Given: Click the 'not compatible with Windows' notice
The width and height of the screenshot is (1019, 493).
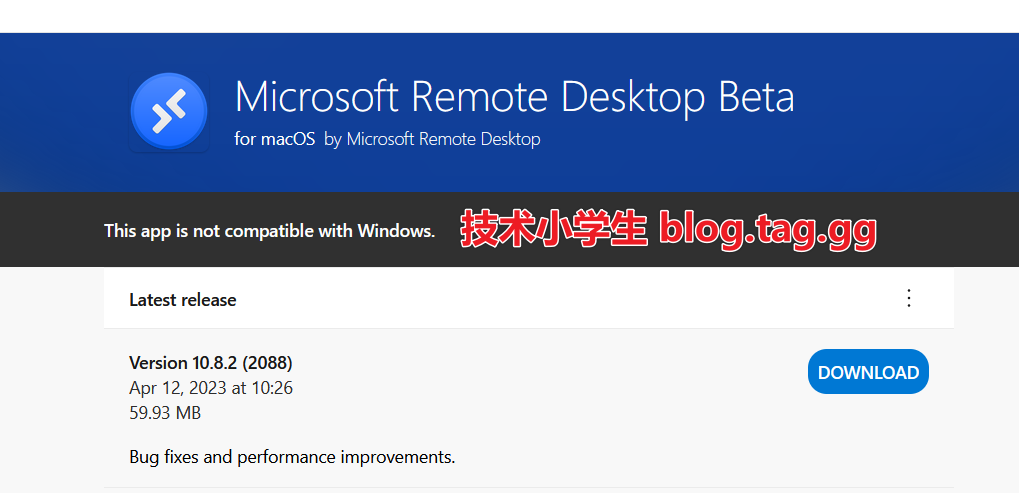Looking at the screenshot, I should pyautogui.click(x=269, y=231).
